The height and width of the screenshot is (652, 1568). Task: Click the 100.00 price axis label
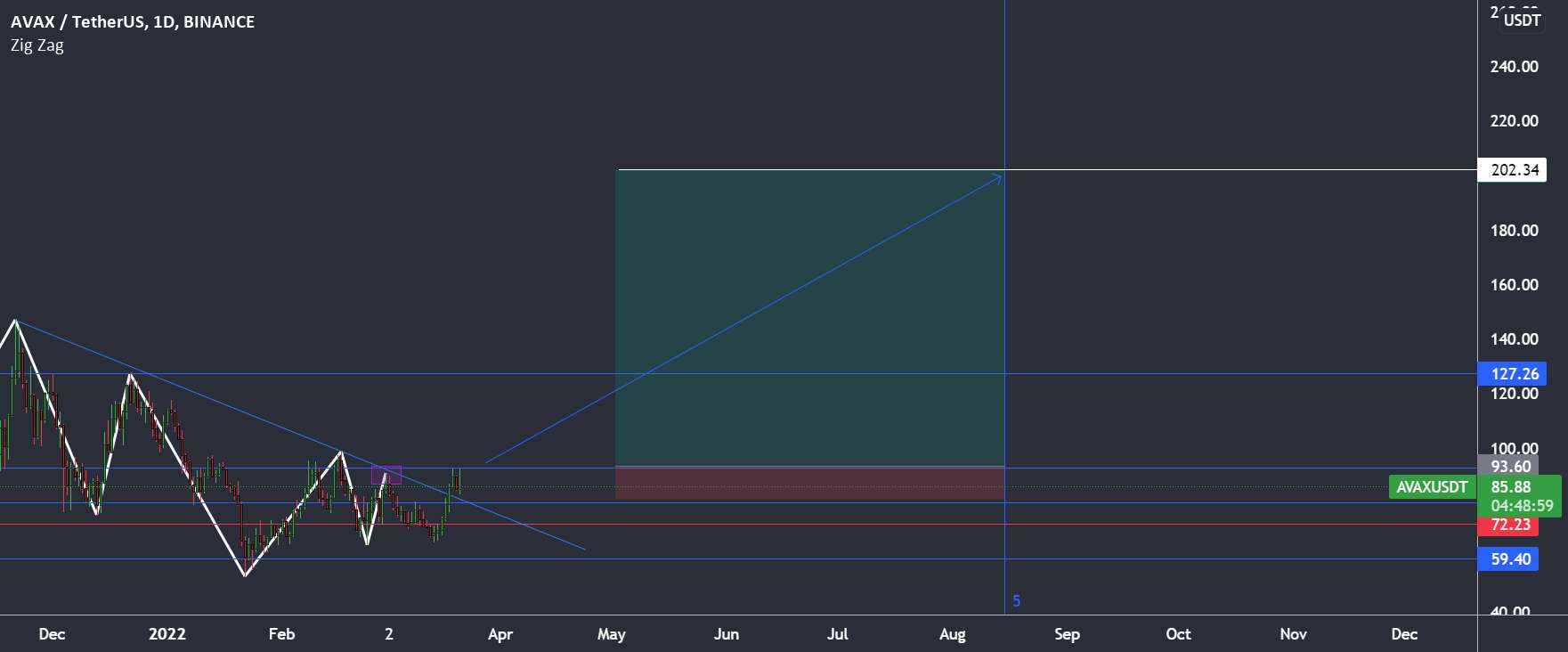[1514, 449]
